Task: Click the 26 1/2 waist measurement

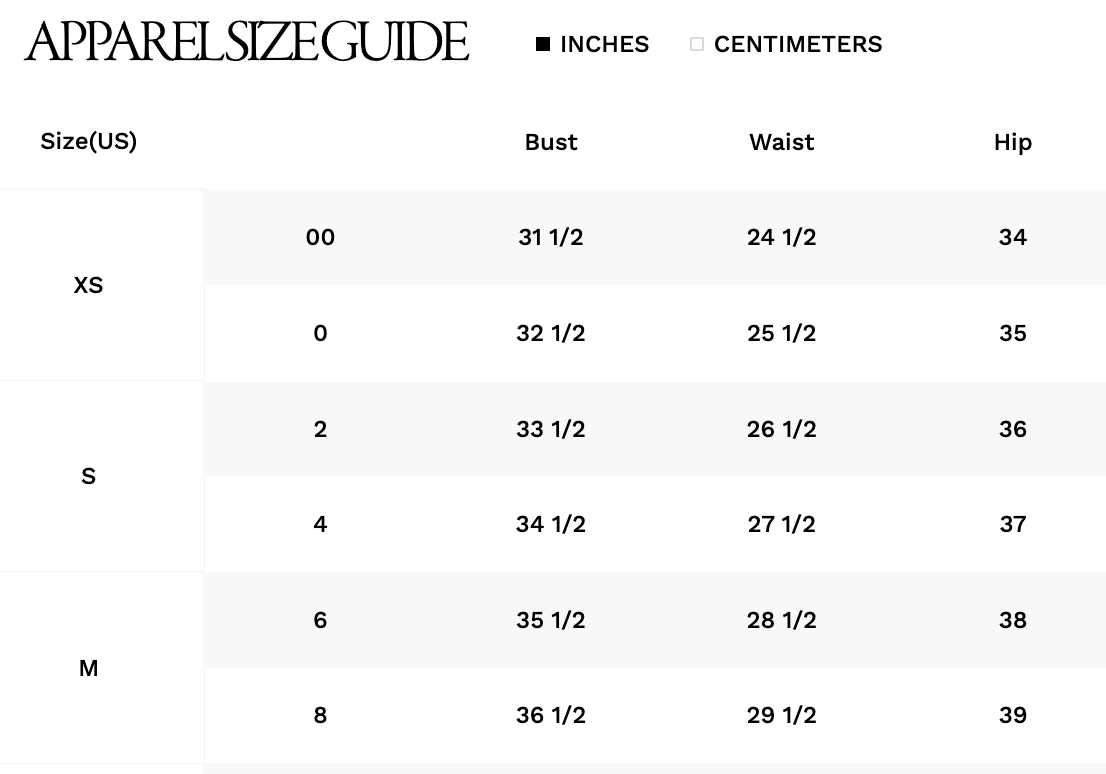Action: [x=782, y=429]
